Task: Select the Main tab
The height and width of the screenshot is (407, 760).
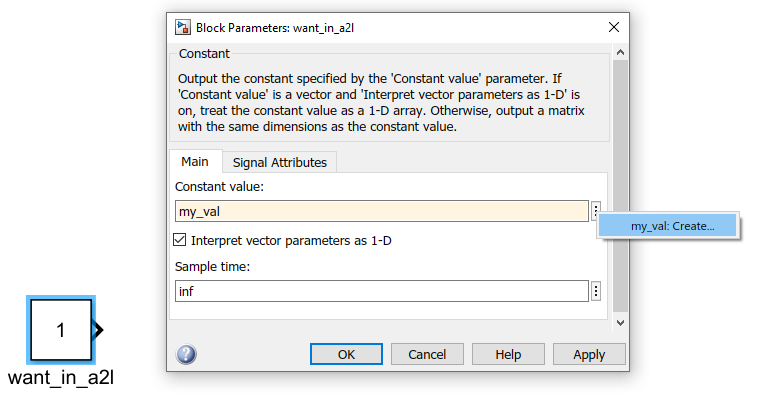Action: coord(195,161)
